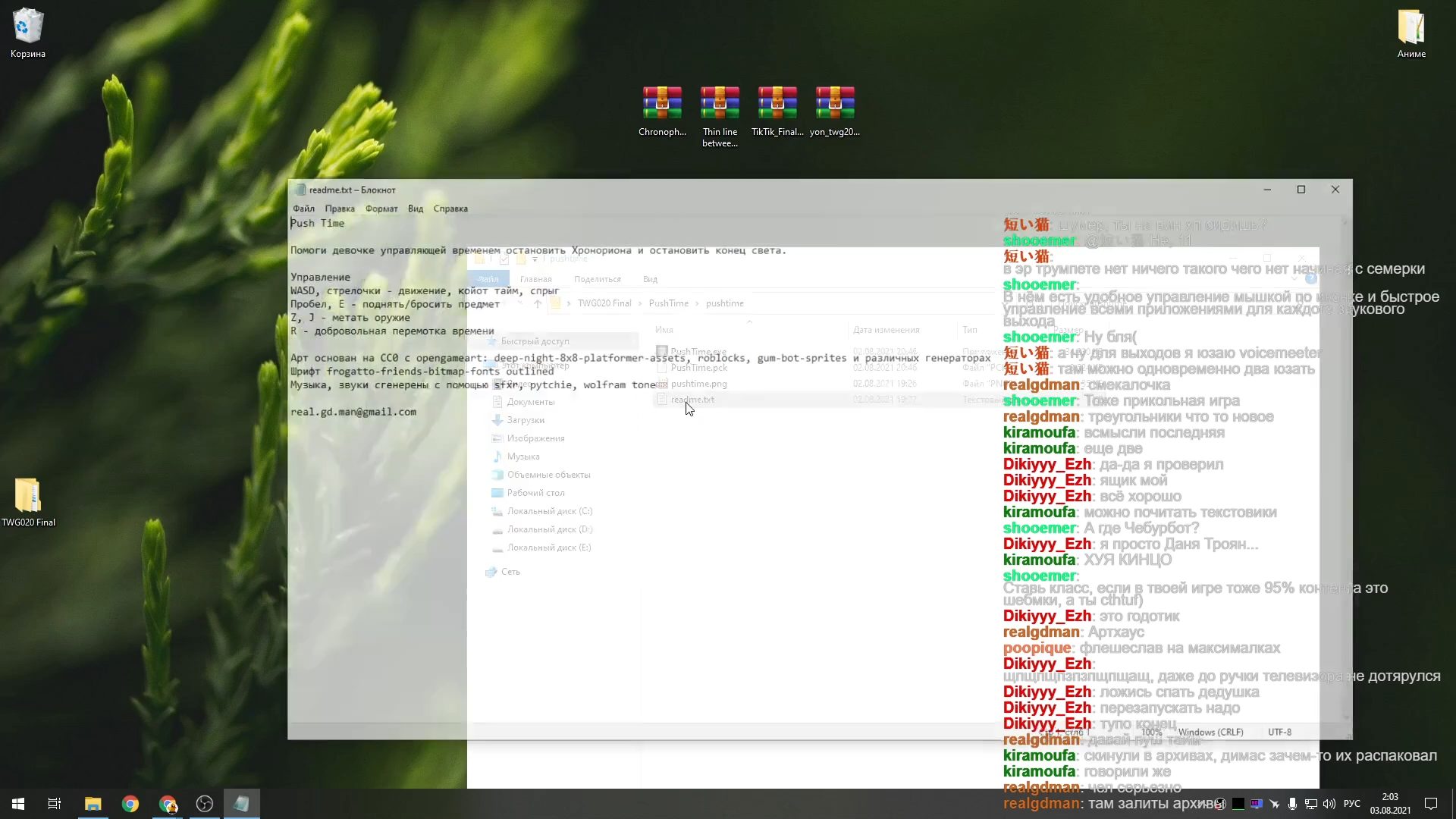Open the TikTik_Final archive icon
Viewport: 1456px width, 819px height.
click(777, 104)
